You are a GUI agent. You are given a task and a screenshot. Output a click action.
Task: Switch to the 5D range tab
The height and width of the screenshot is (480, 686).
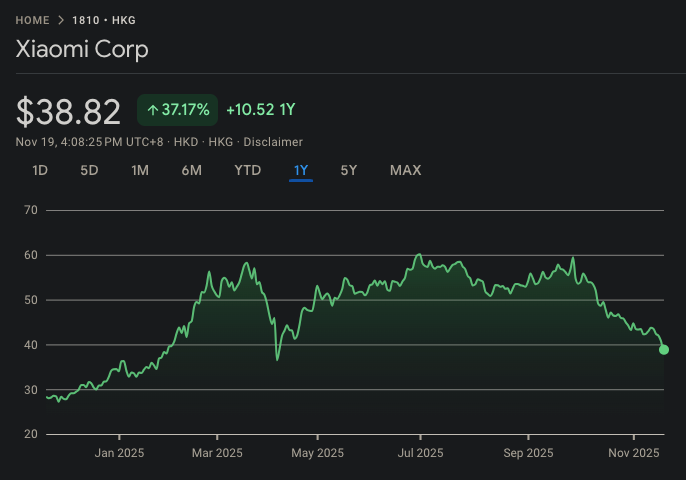pos(89,170)
